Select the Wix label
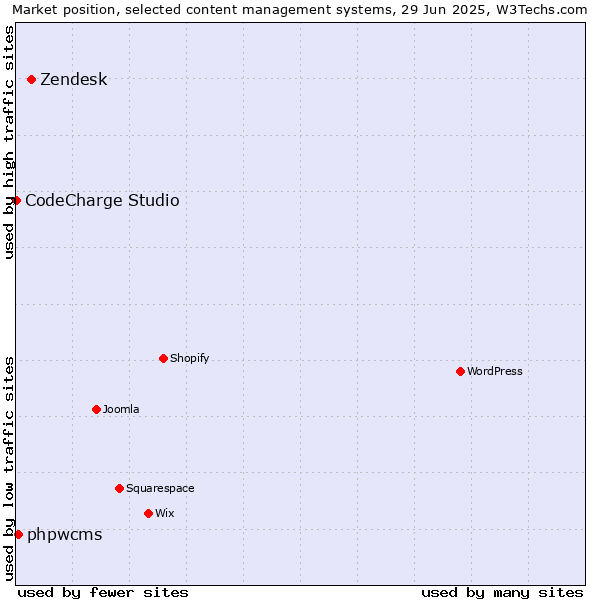This screenshot has width=600, height=600. tap(165, 513)
